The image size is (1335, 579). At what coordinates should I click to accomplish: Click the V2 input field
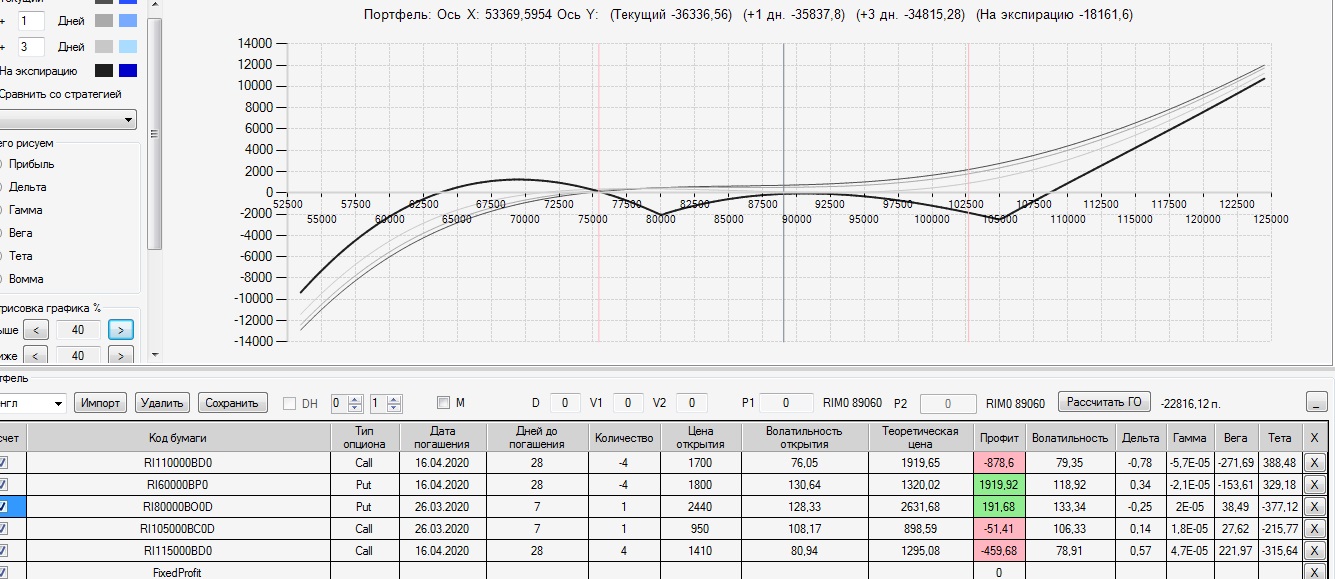coord(692,403)
